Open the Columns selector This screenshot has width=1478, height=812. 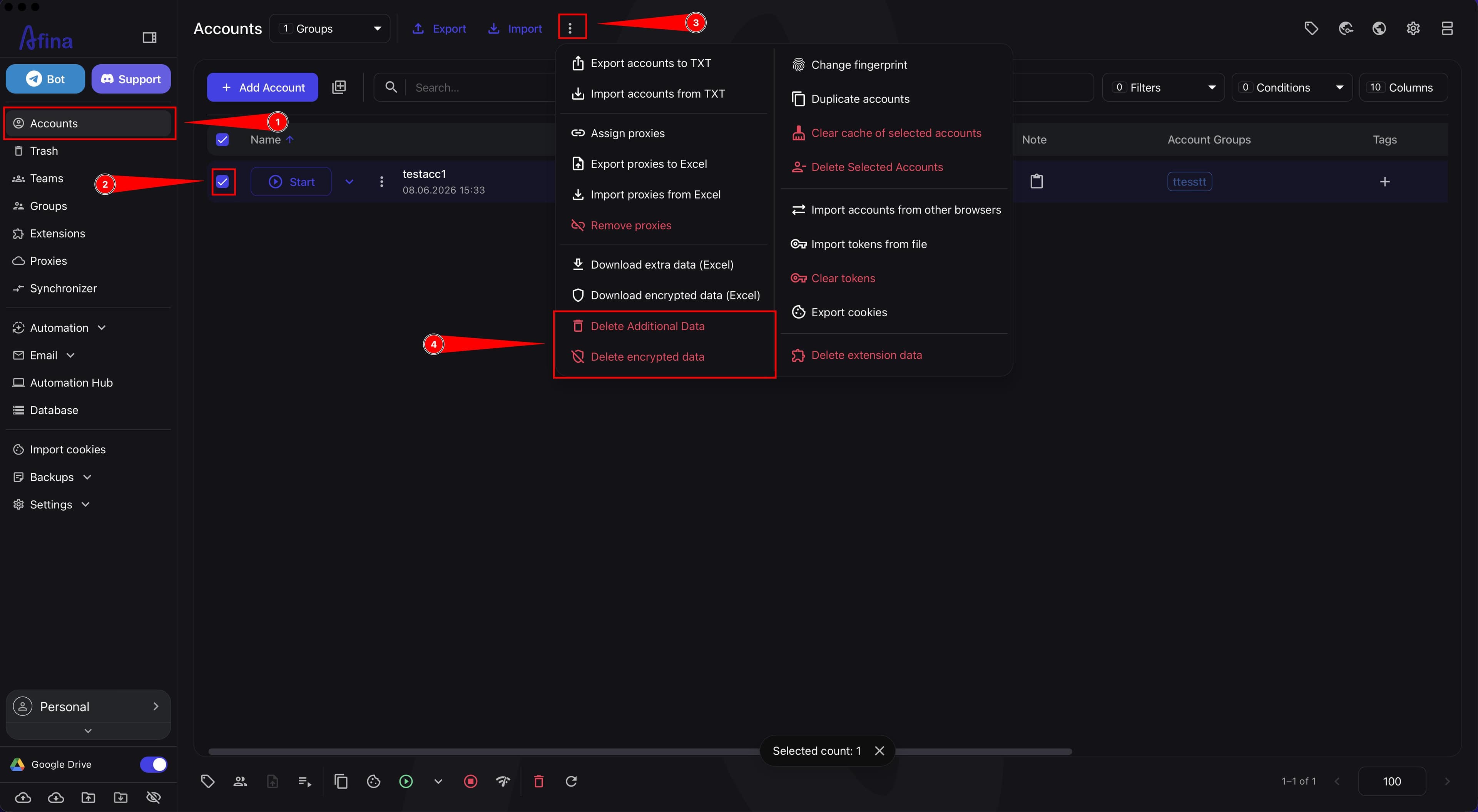click(1403, 87)
